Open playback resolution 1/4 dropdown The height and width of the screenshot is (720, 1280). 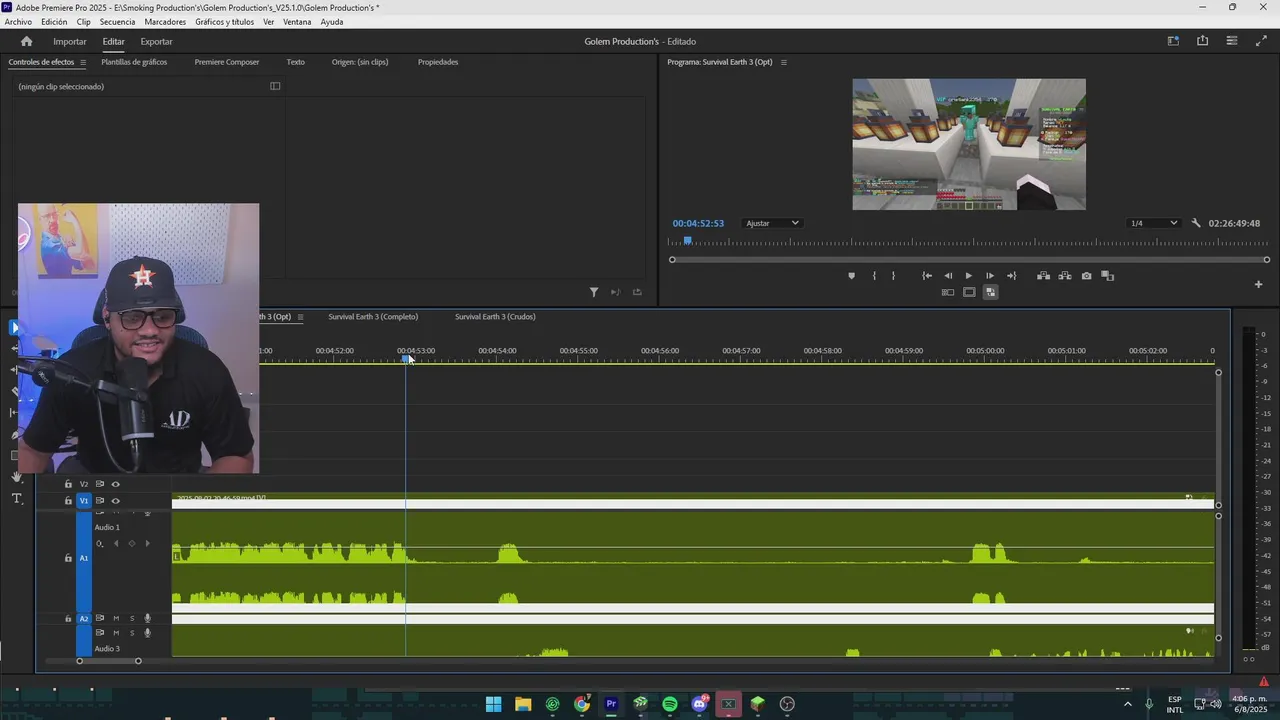click(x=1153, y=223)
